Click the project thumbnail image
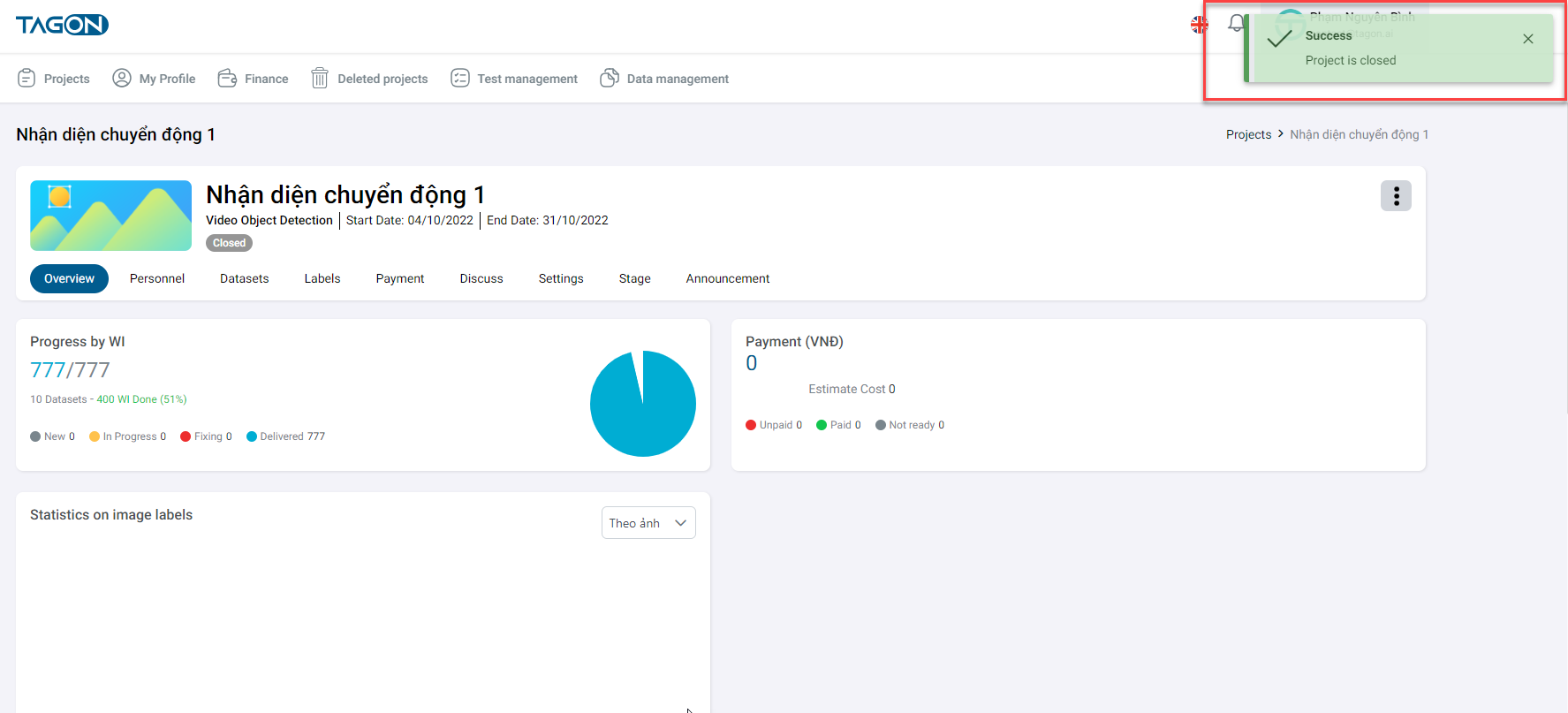The height and width of the screenshot is (713, 1568). coord(110,216)
